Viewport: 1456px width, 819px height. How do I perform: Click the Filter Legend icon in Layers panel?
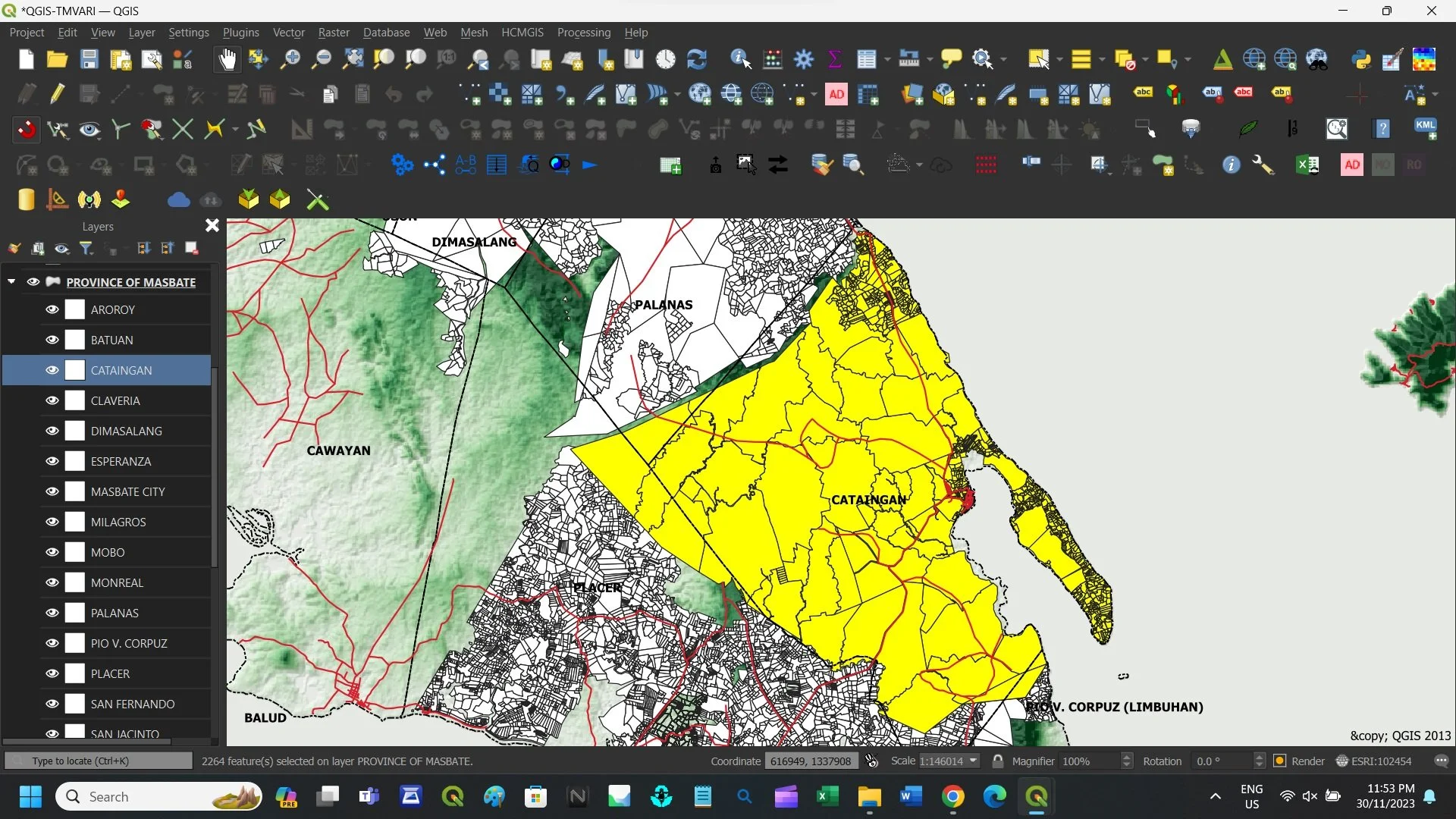(86, 248)
